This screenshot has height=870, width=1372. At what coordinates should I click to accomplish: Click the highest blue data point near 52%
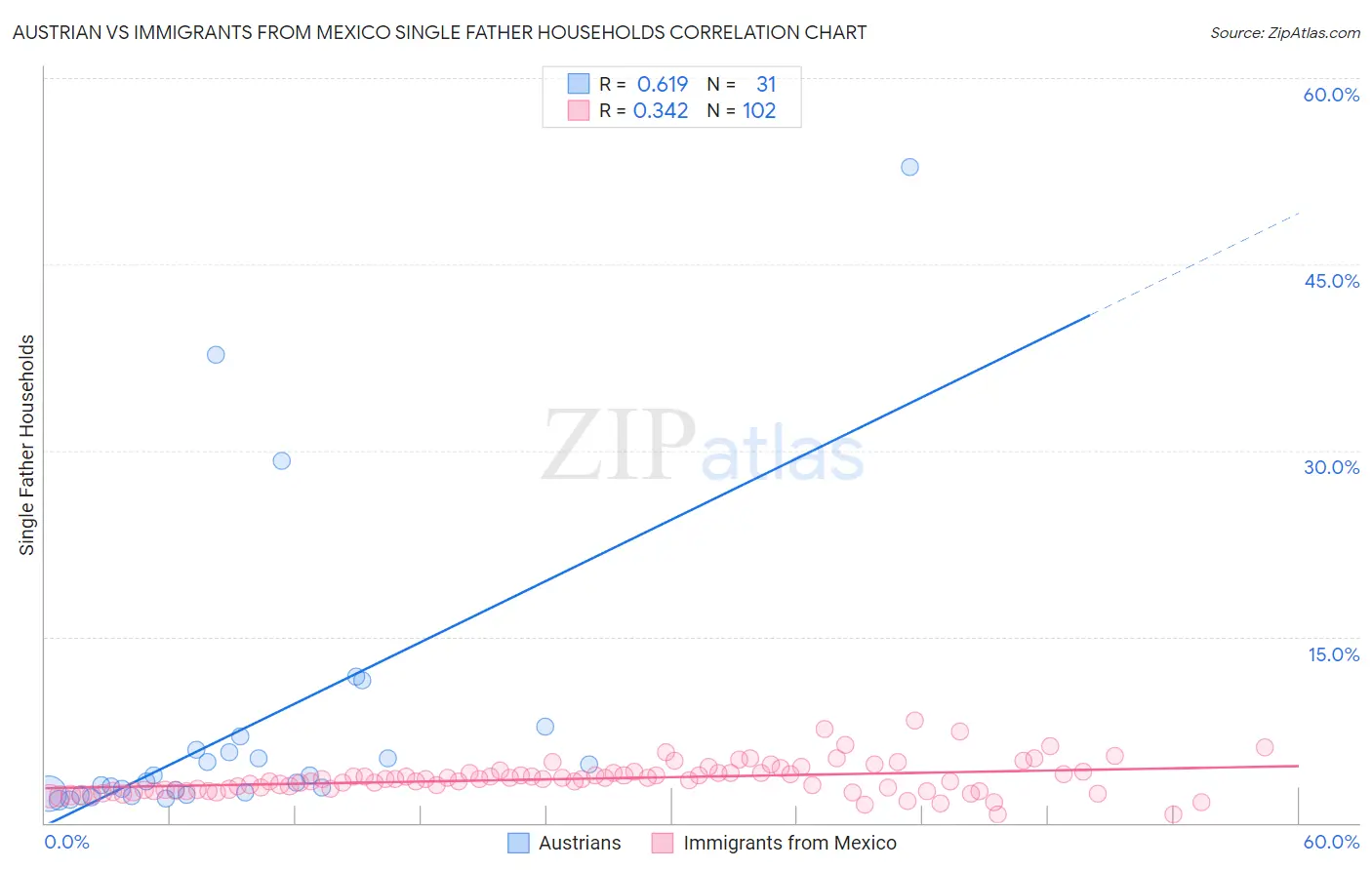[x=909, y=167]
